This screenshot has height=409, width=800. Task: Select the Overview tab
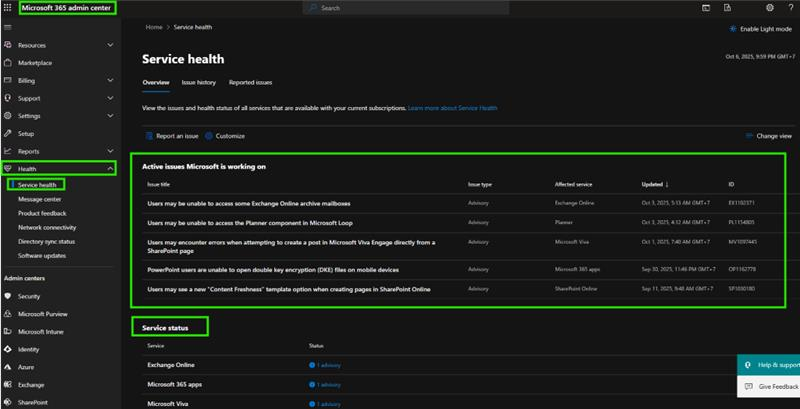coord(156,83)
